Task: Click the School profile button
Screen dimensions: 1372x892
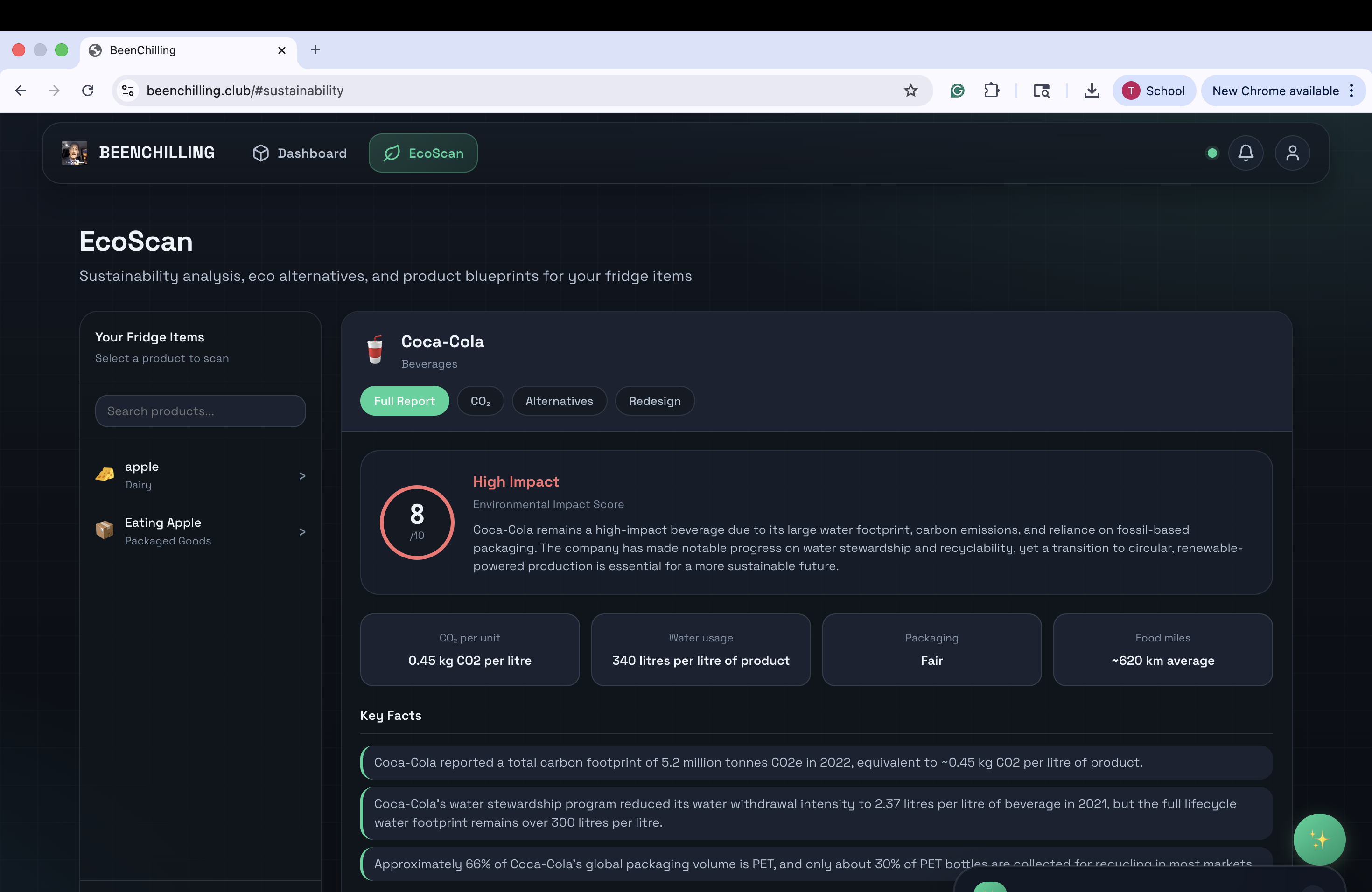Action: tap(1154, 91)
